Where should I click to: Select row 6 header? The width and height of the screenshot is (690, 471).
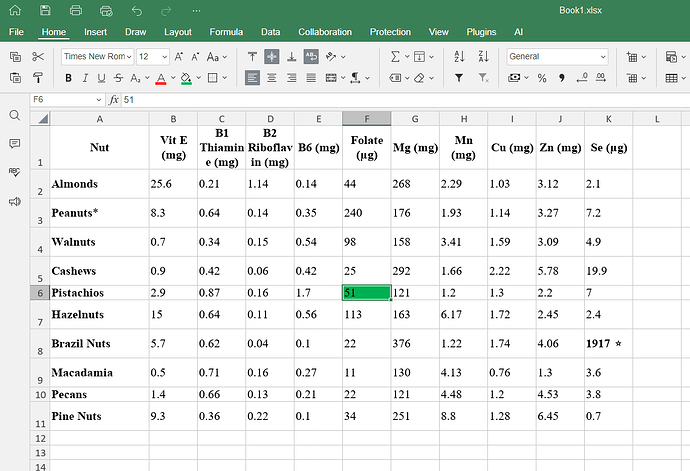(40, 293)
